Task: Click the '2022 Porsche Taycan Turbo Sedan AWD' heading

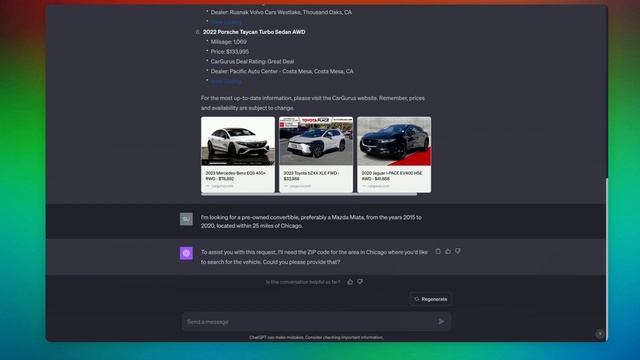Action: pos(254,32)
